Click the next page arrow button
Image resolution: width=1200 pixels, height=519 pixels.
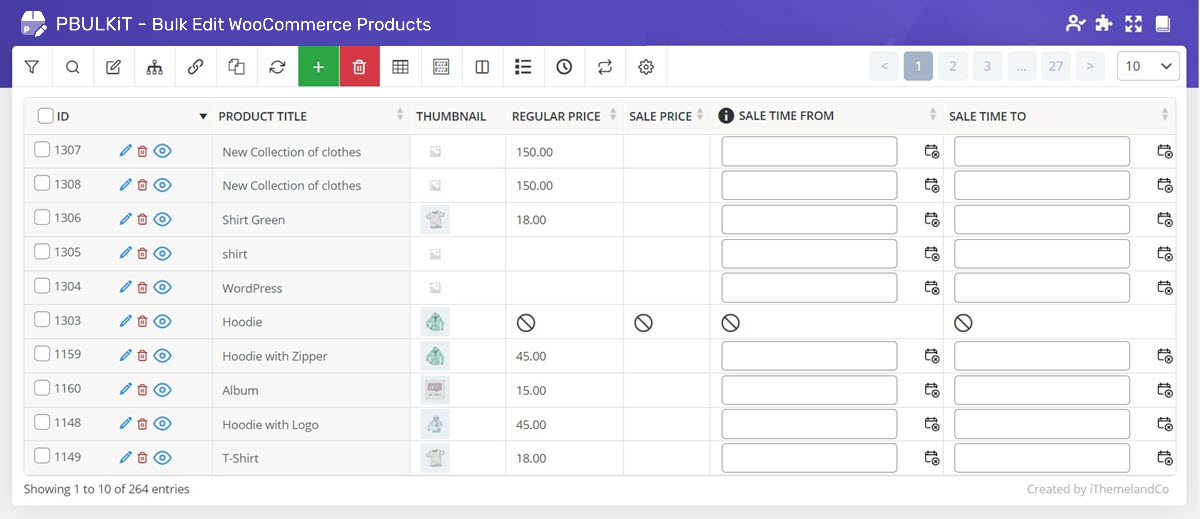point(1089,67)
